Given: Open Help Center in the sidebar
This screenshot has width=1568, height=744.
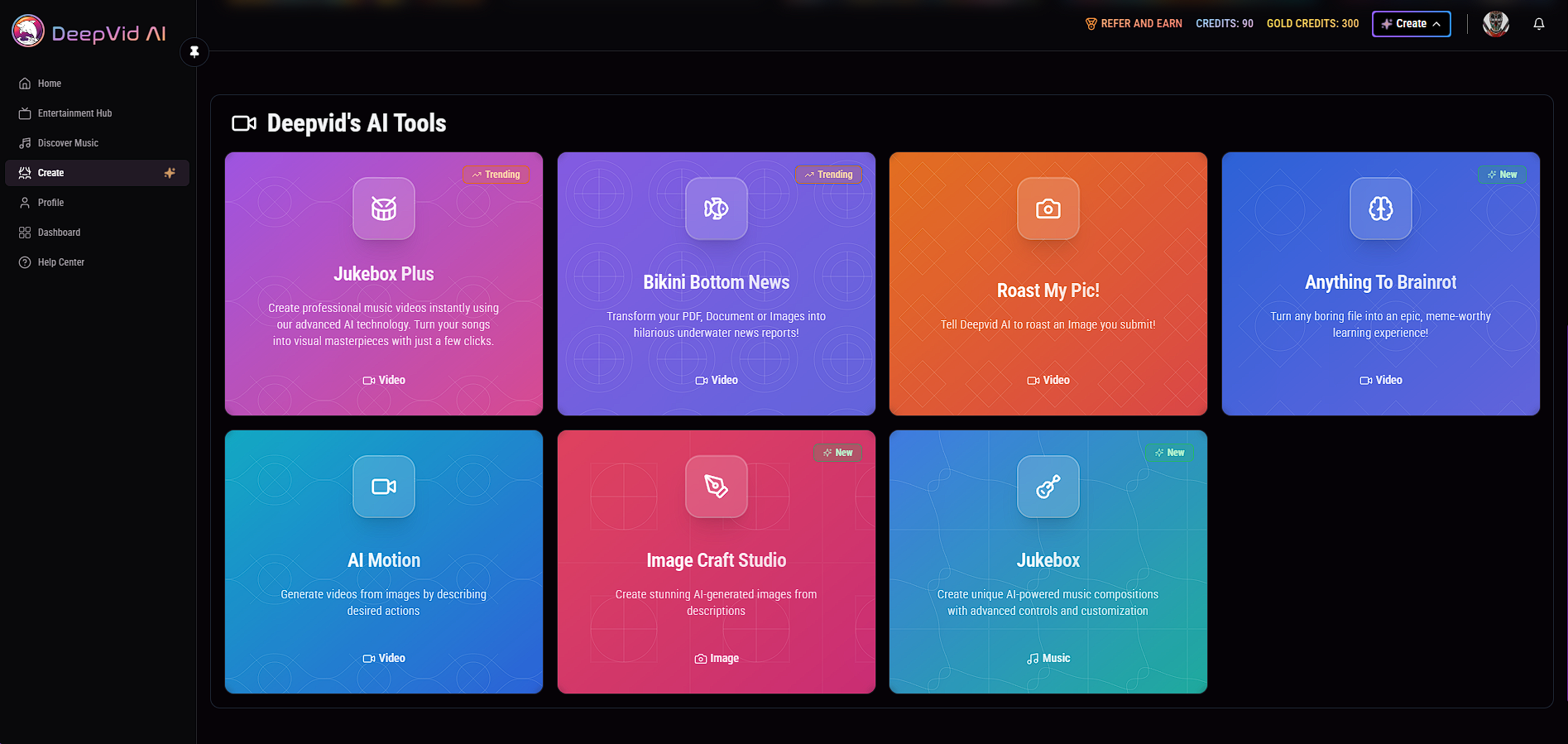Looking at the screenshot, I should point(98,262).
